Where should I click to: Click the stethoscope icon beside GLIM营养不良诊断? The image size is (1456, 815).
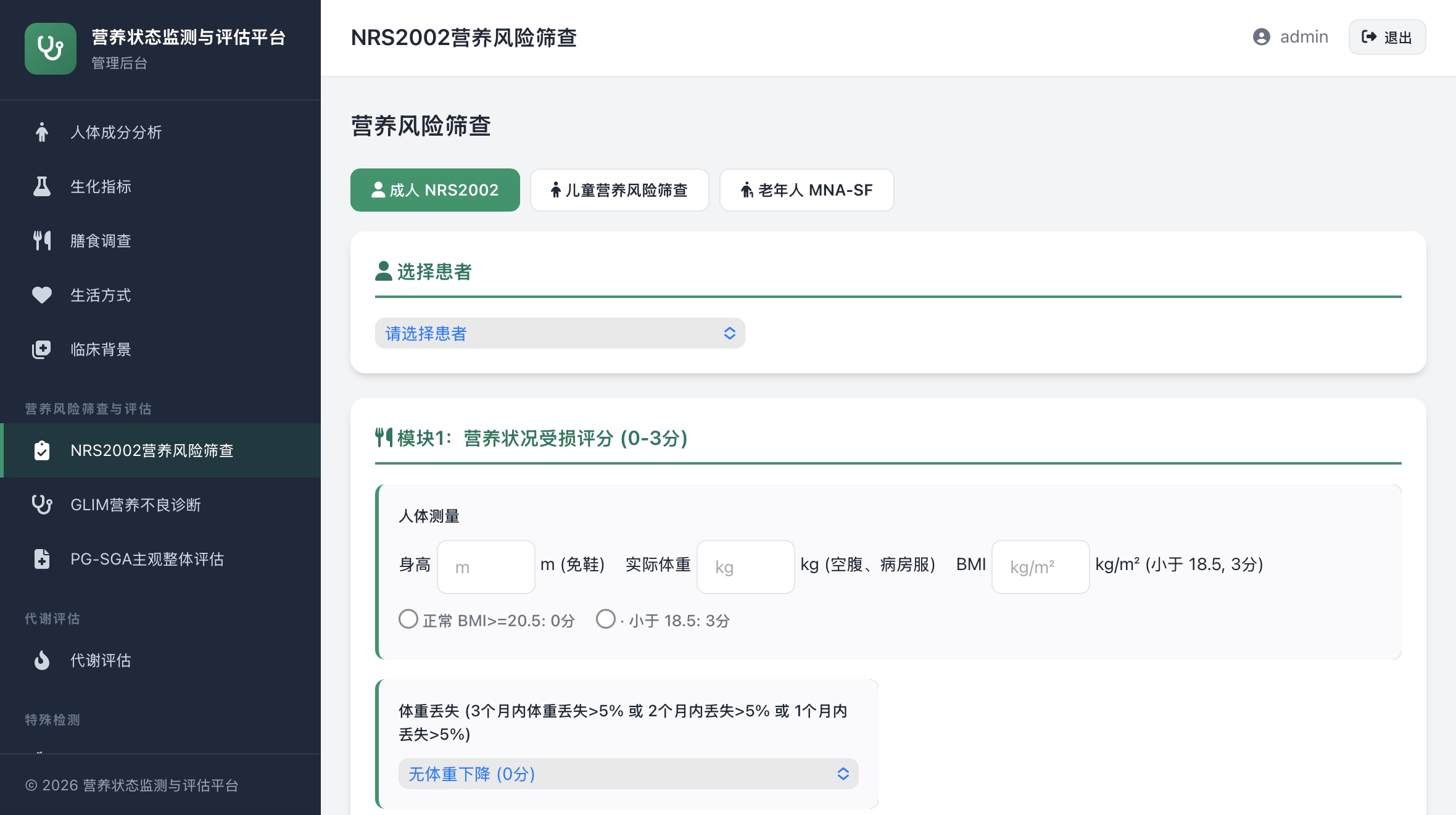41,505
